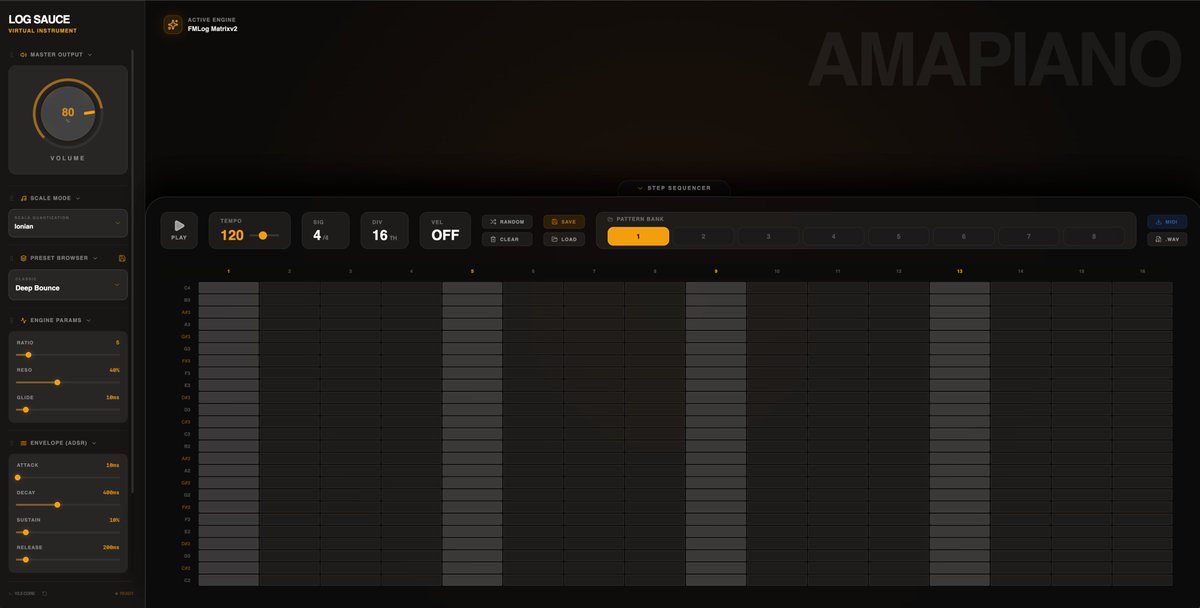1200x608 pixels.
Task: Grab the Scale Mode section drag handle
Action: [12, 198]
